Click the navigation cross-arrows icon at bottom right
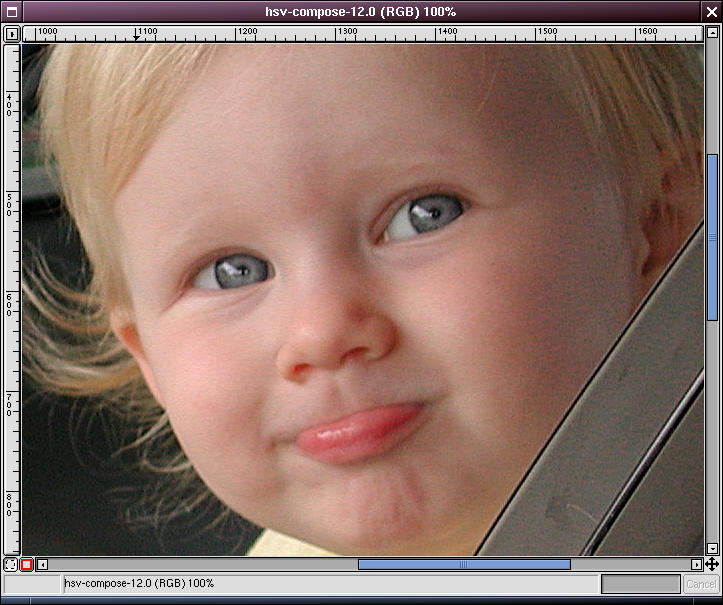Image resolution: width=723 pixels, height=605 pixels. 712,565
